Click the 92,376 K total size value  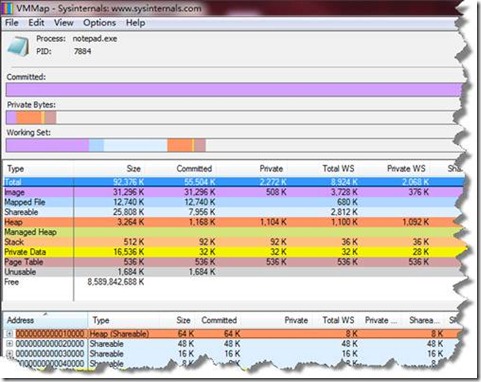[x=129, y=182]
